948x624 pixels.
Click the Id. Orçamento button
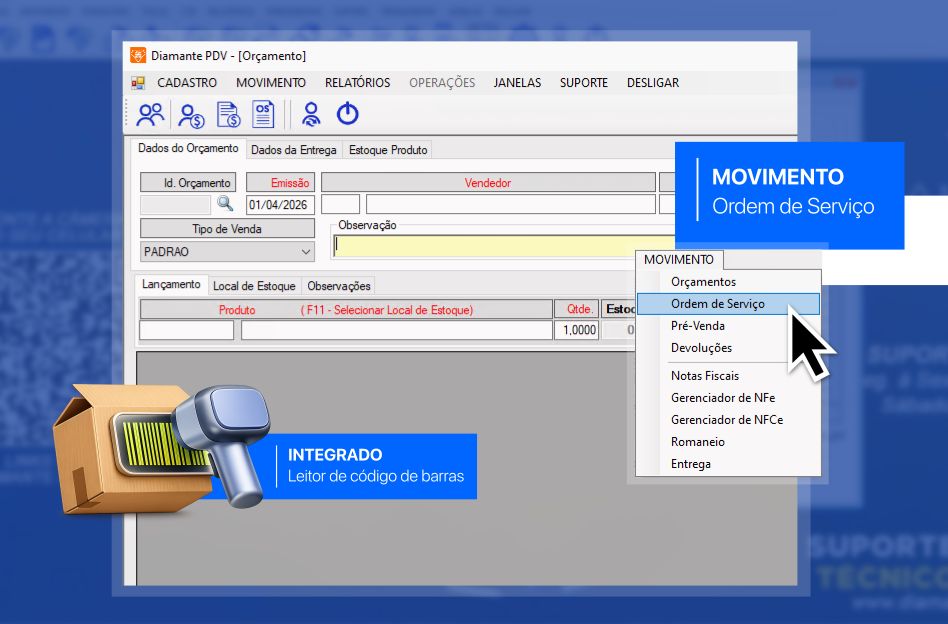coord(188,183)
